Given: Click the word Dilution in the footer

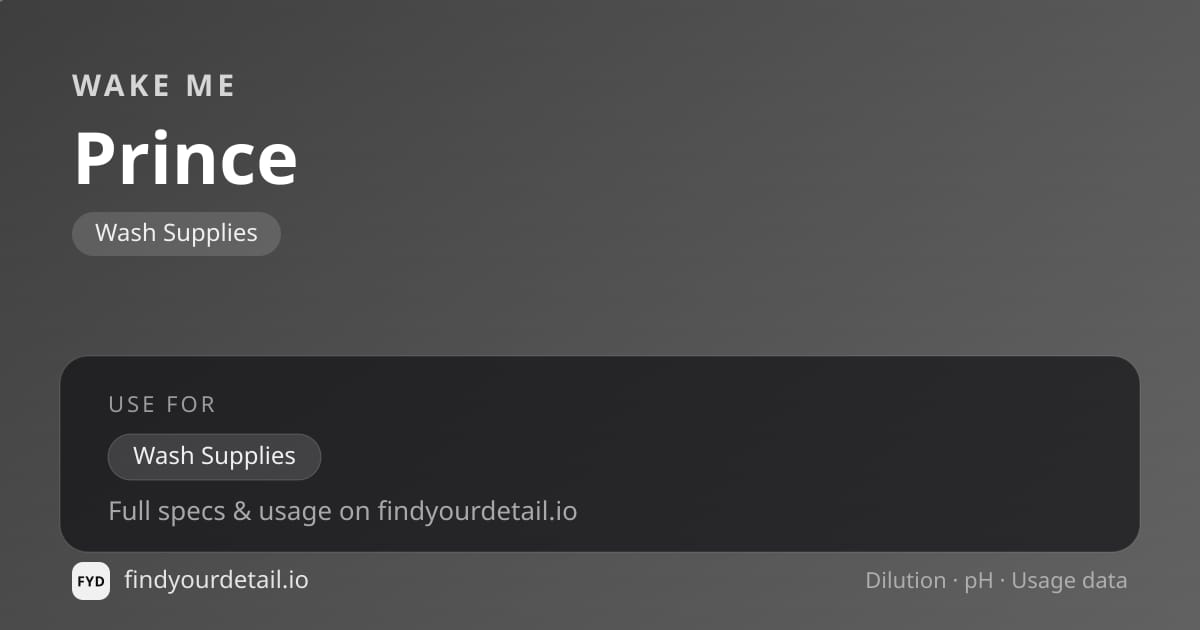Looking at the screenshot, I should tap(906, 580).
